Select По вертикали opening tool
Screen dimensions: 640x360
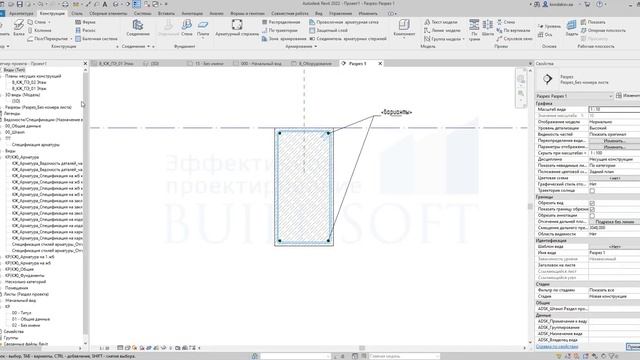[x=513, y=30]
